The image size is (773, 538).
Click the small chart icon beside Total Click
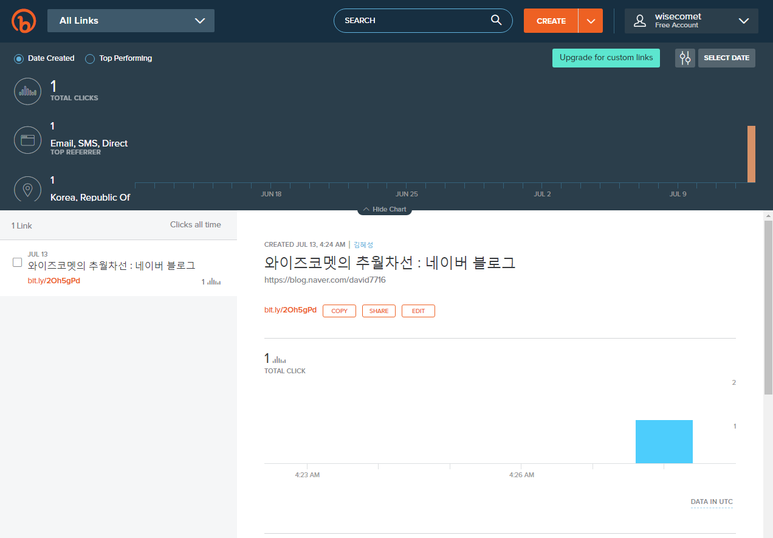pyautogui.click(x=279, y=359)
